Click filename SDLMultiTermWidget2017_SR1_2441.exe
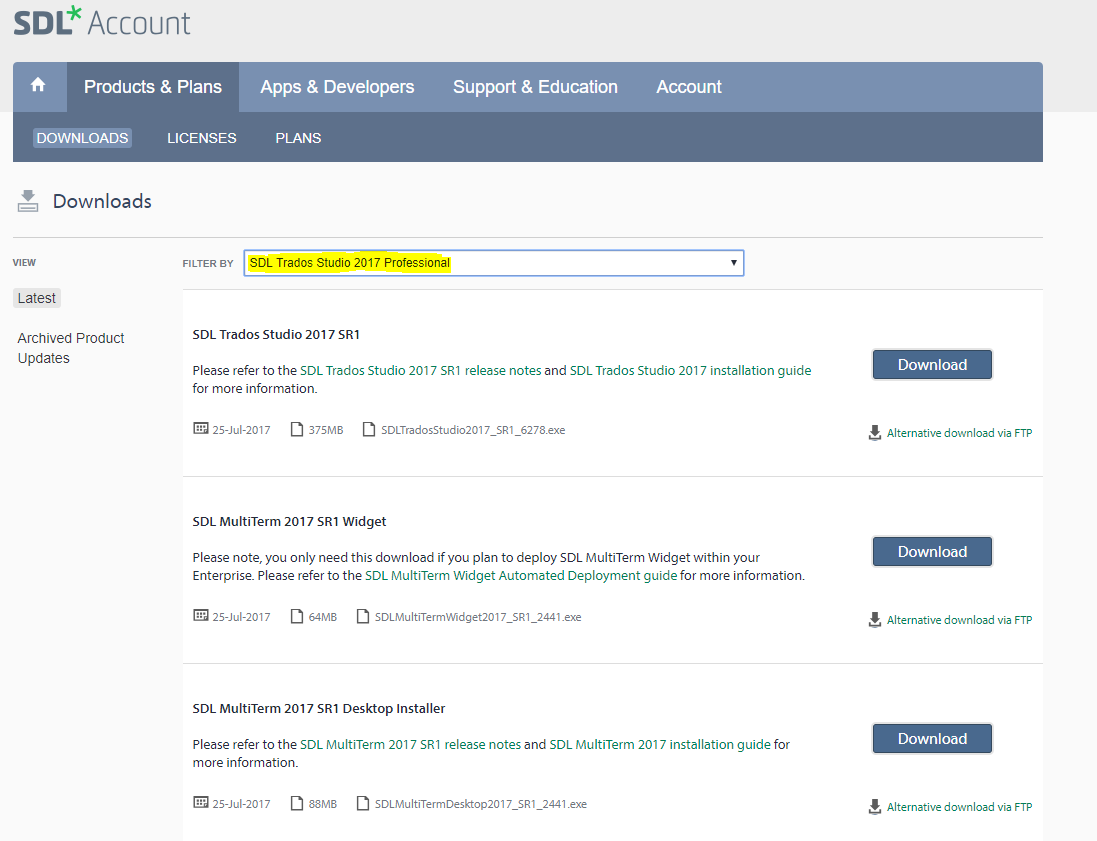Viewport: 1097px width, 841px height. pos(478,616)
